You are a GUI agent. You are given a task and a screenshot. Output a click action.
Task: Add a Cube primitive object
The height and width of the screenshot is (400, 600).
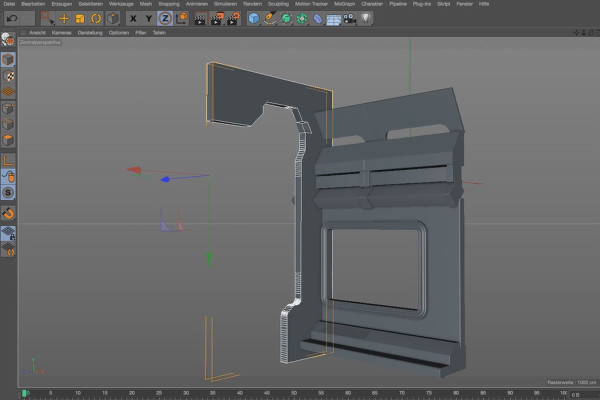253,18
